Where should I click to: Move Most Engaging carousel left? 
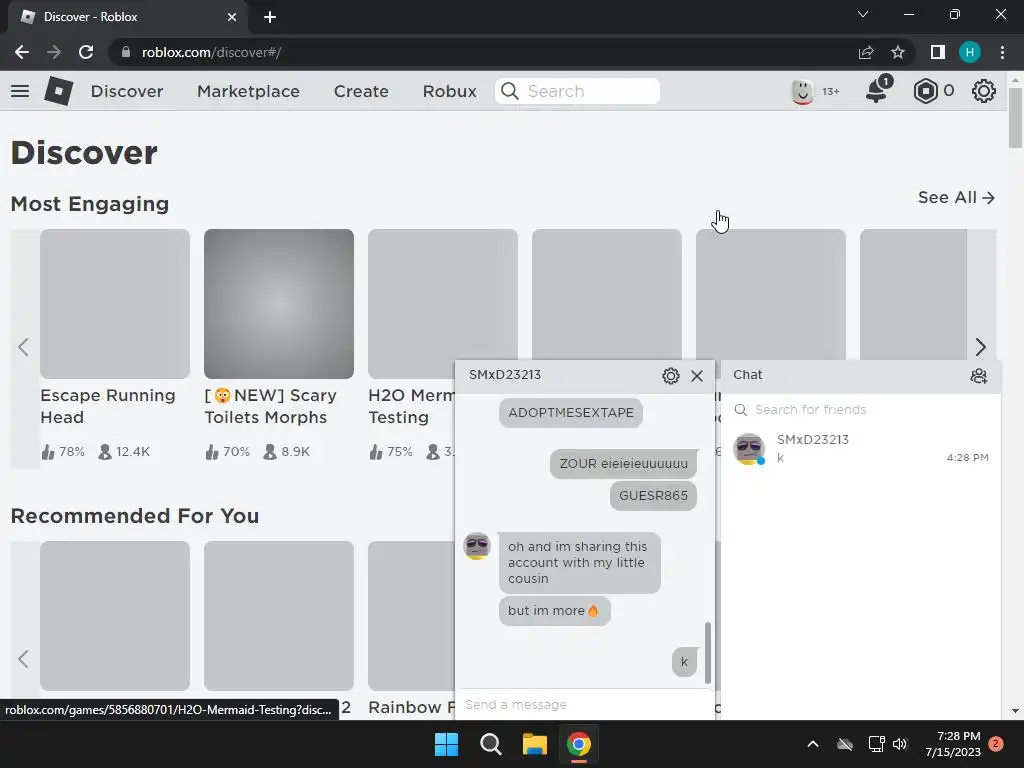pos(24,347)
